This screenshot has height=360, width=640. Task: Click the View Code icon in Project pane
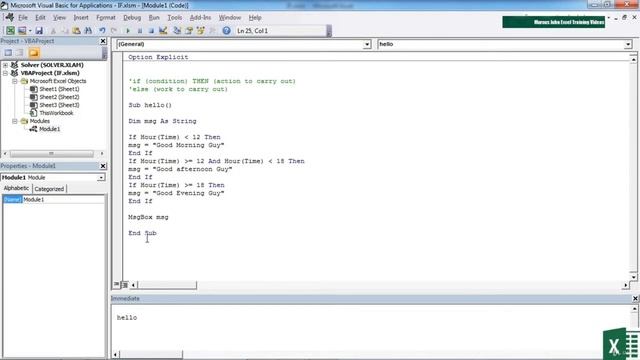(x=8, y=53)
